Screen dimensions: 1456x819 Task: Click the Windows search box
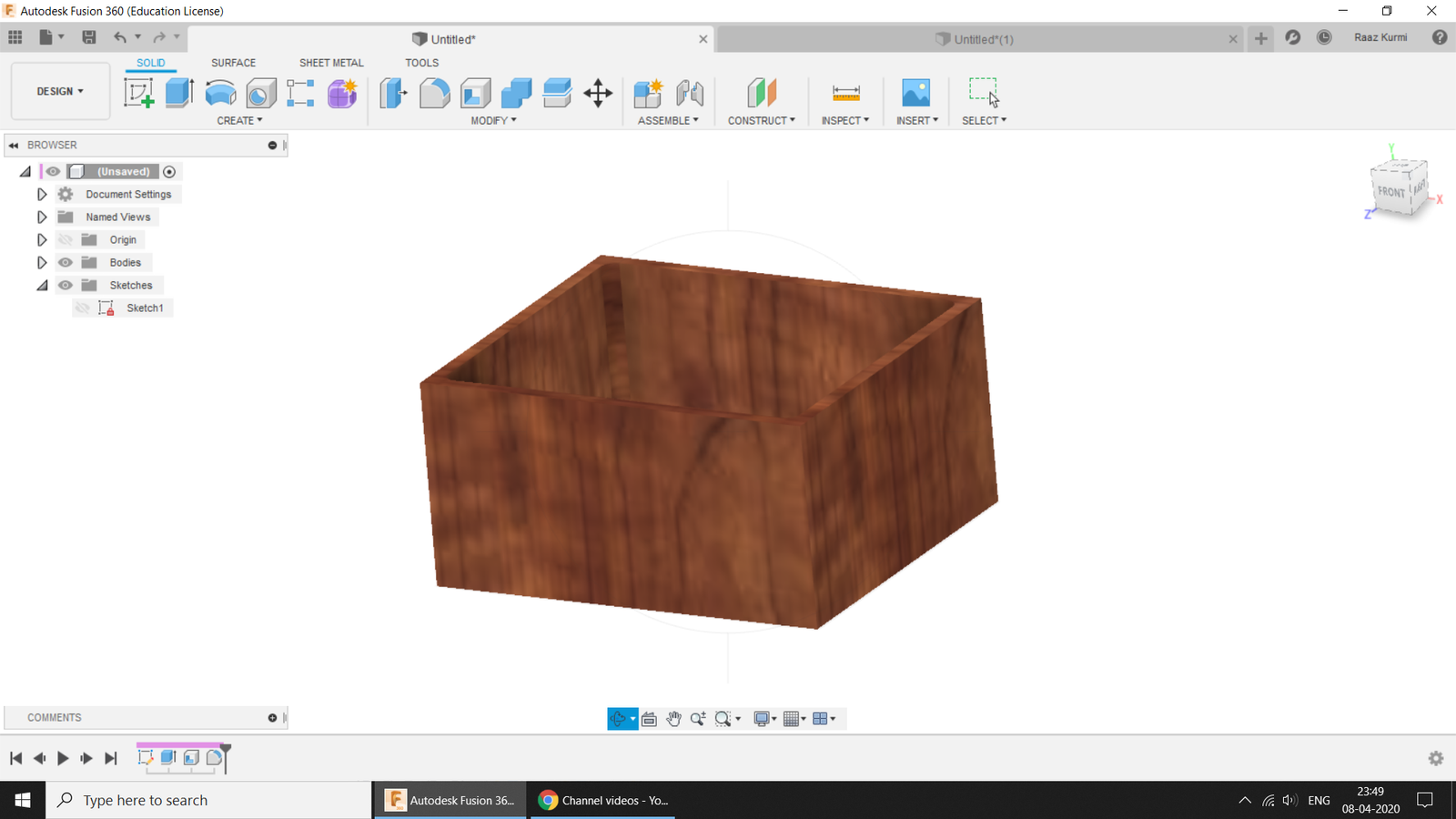[209, 800]
